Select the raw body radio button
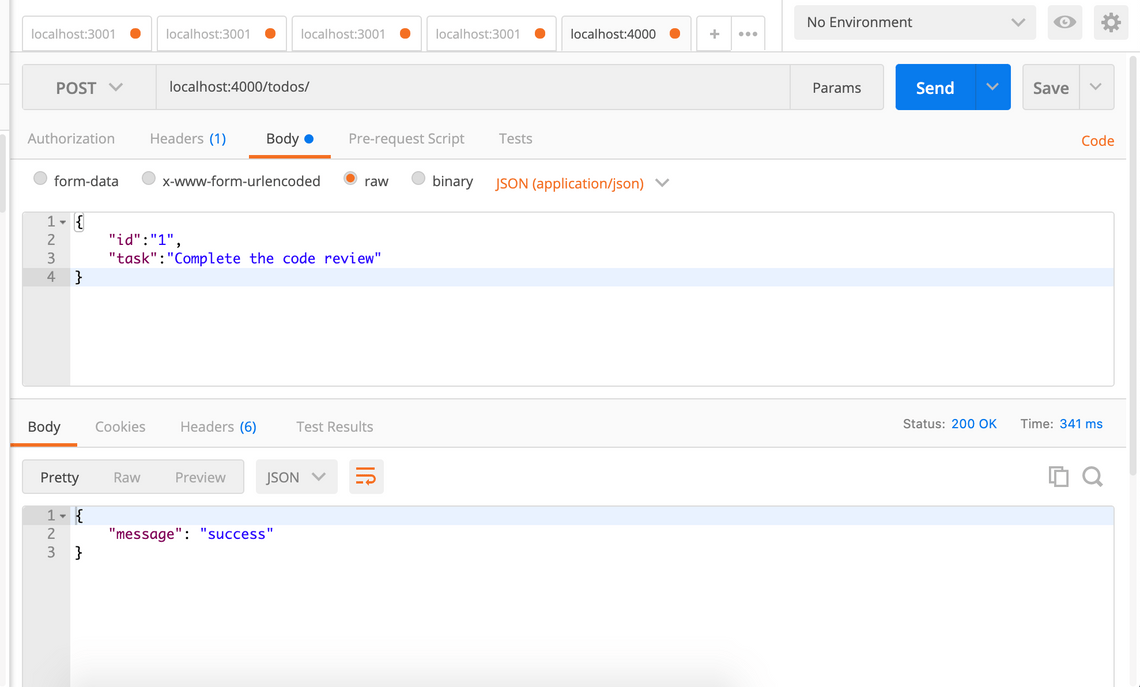Viewport: 1140px width, 687px height. 350,178
